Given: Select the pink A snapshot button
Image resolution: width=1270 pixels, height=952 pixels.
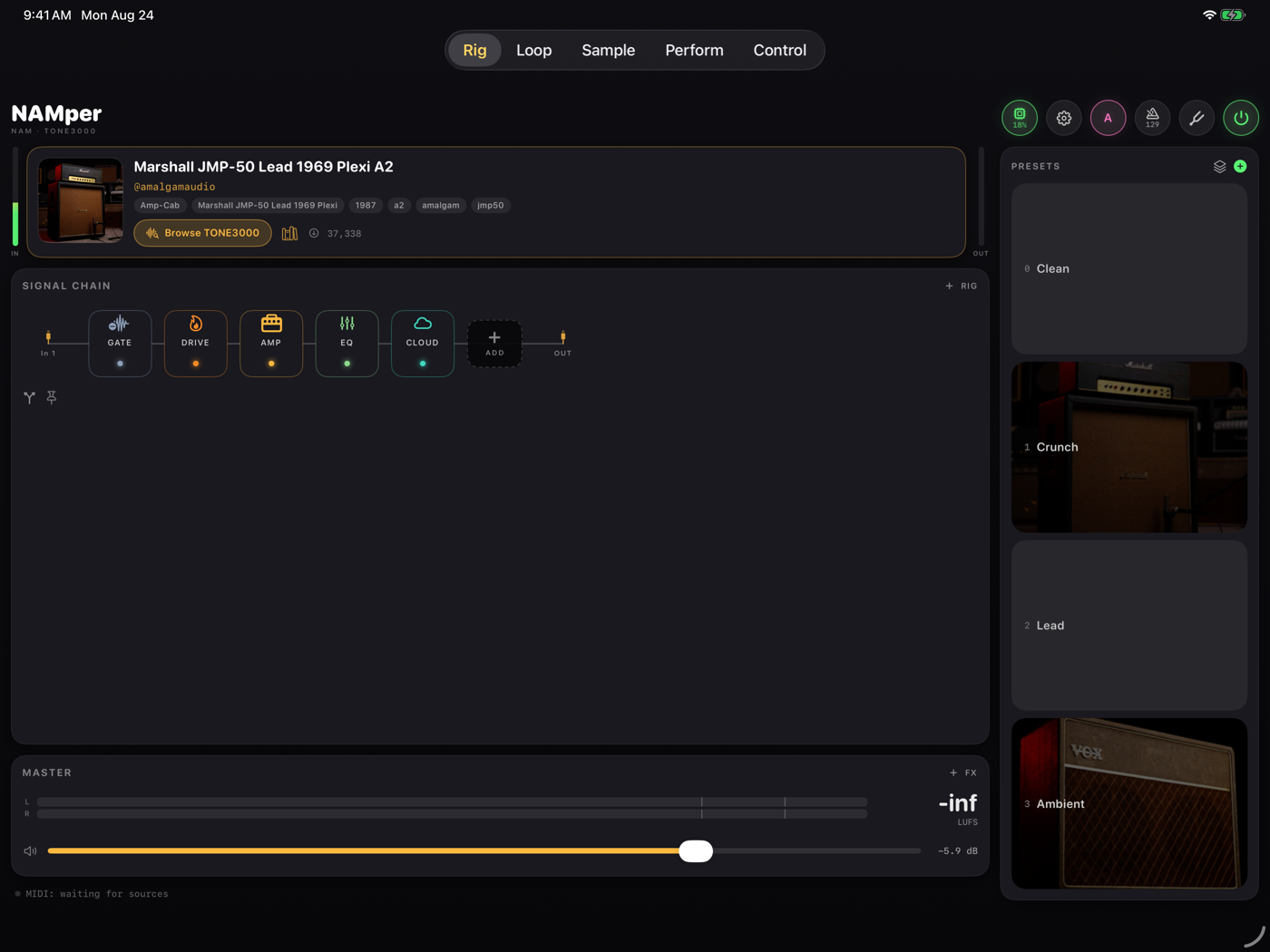Looking at the screenshot, I should (x=1108, y=118).
